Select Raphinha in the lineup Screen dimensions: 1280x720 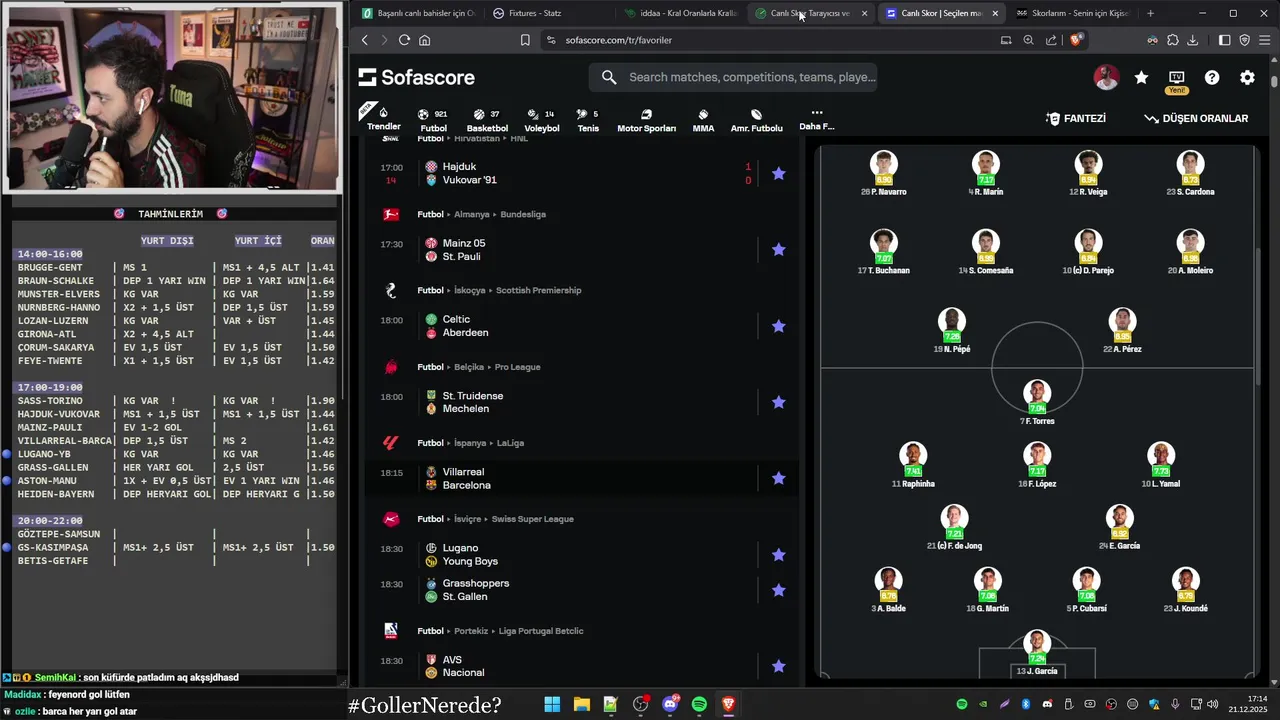point(913,466)
